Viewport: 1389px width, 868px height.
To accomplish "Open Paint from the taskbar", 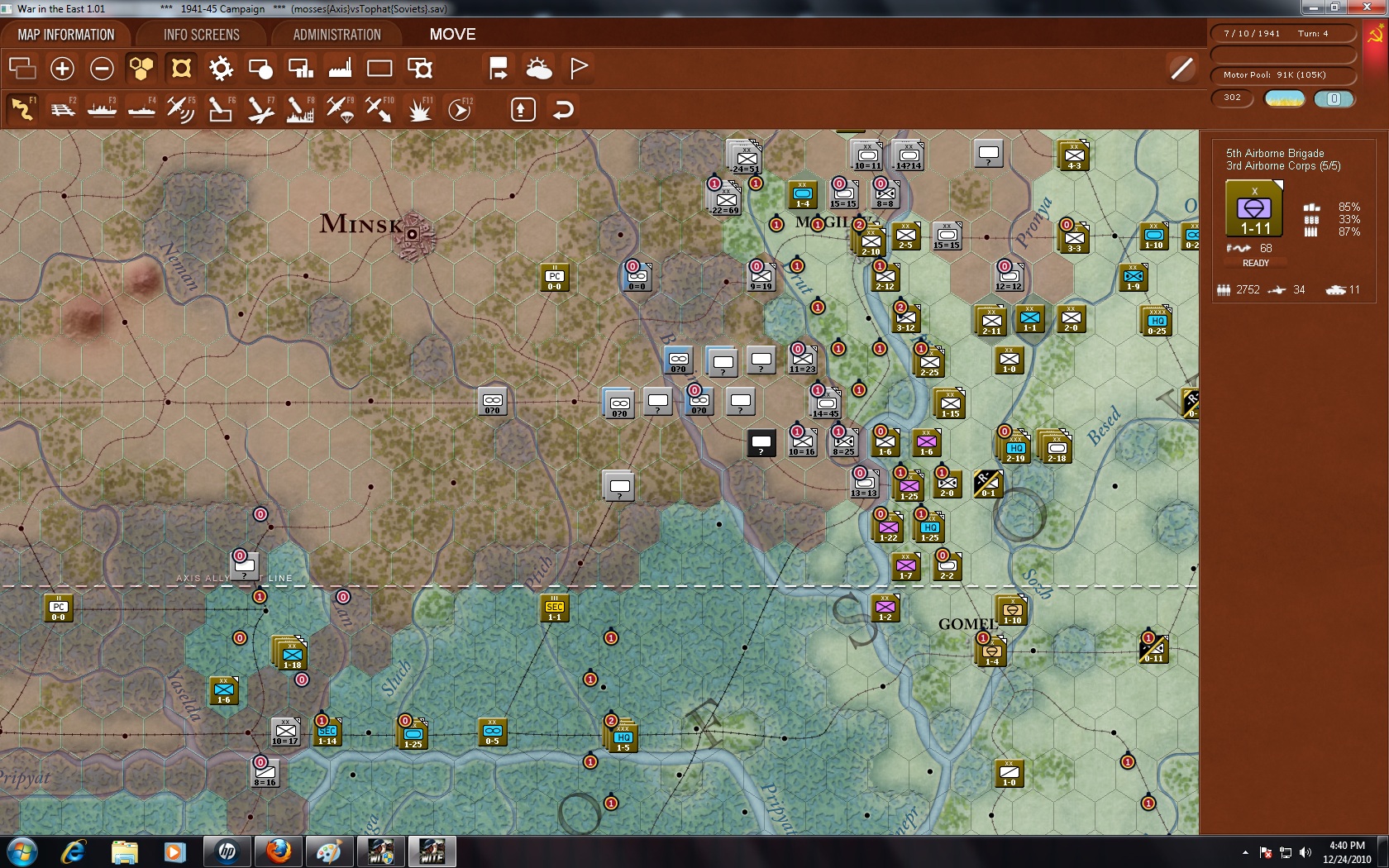I will pos(329,851).
